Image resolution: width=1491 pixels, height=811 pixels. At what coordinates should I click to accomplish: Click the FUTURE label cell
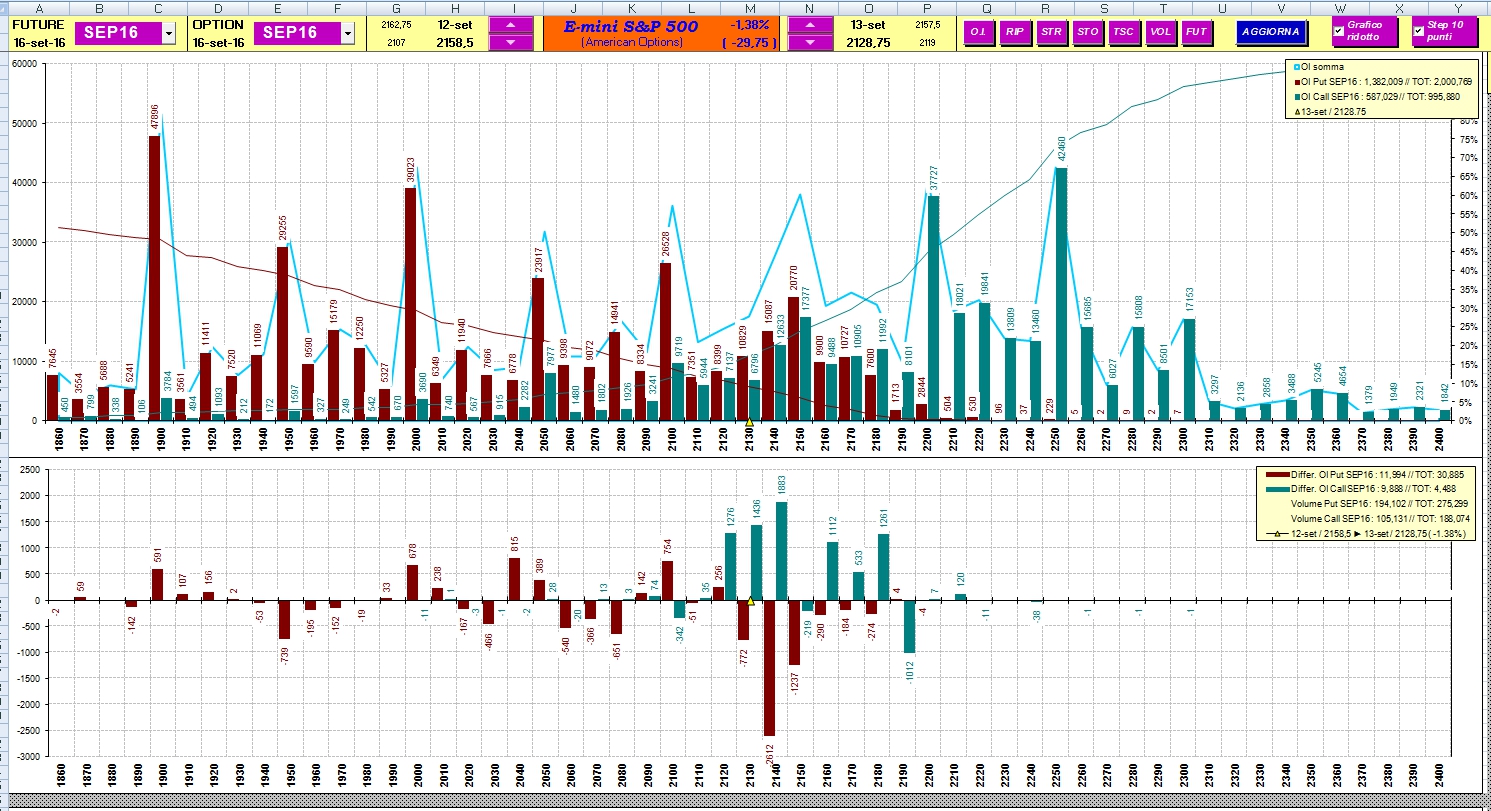coord(37,23)
